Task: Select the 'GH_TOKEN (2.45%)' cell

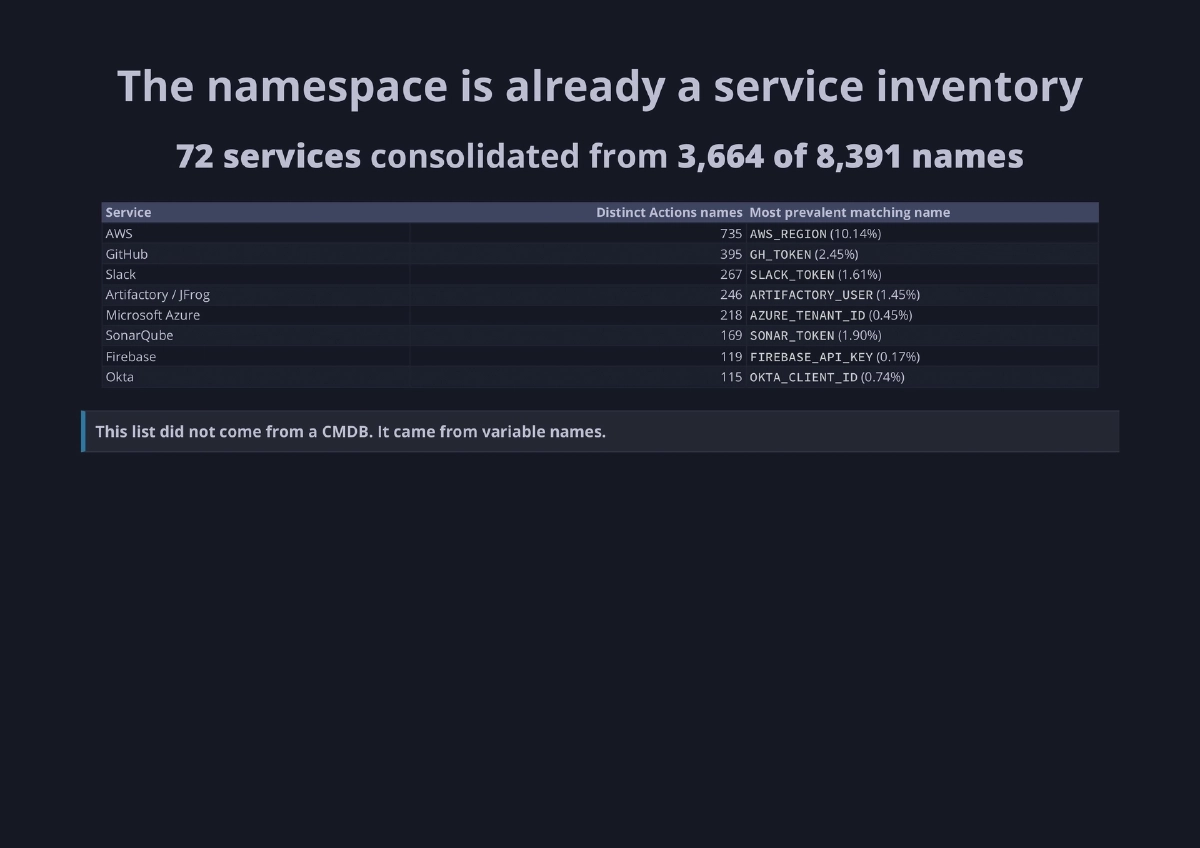Action: point(922,254)
